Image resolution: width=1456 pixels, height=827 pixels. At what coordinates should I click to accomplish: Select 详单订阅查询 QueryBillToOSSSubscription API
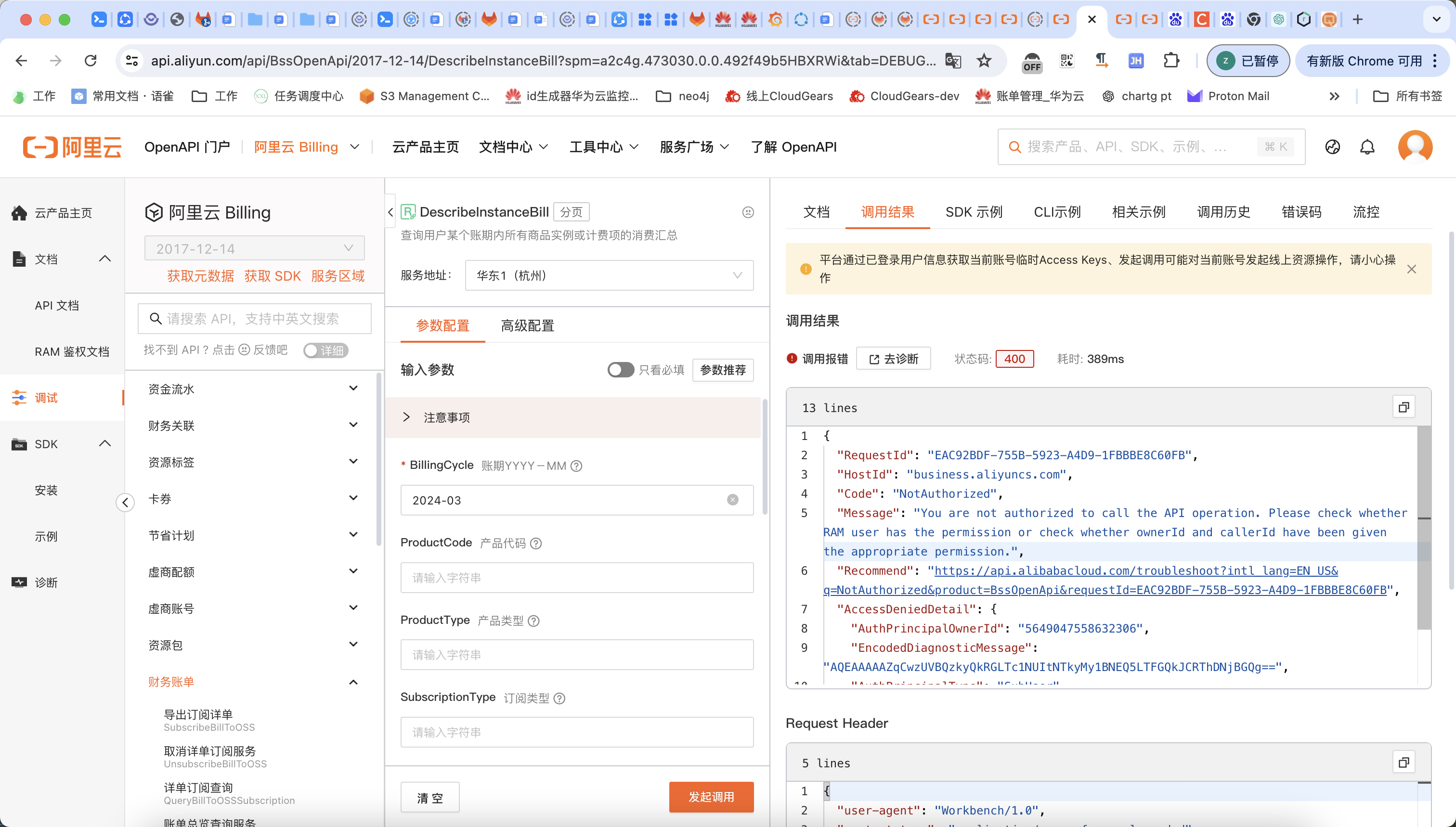(229, 793)
